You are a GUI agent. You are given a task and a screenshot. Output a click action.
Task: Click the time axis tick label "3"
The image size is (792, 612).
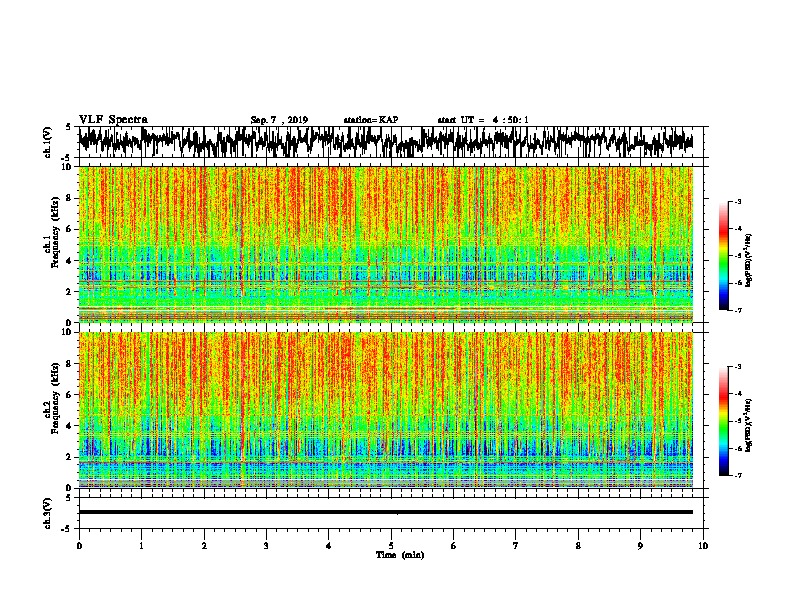pyautogui.click(x=266, y=546)
